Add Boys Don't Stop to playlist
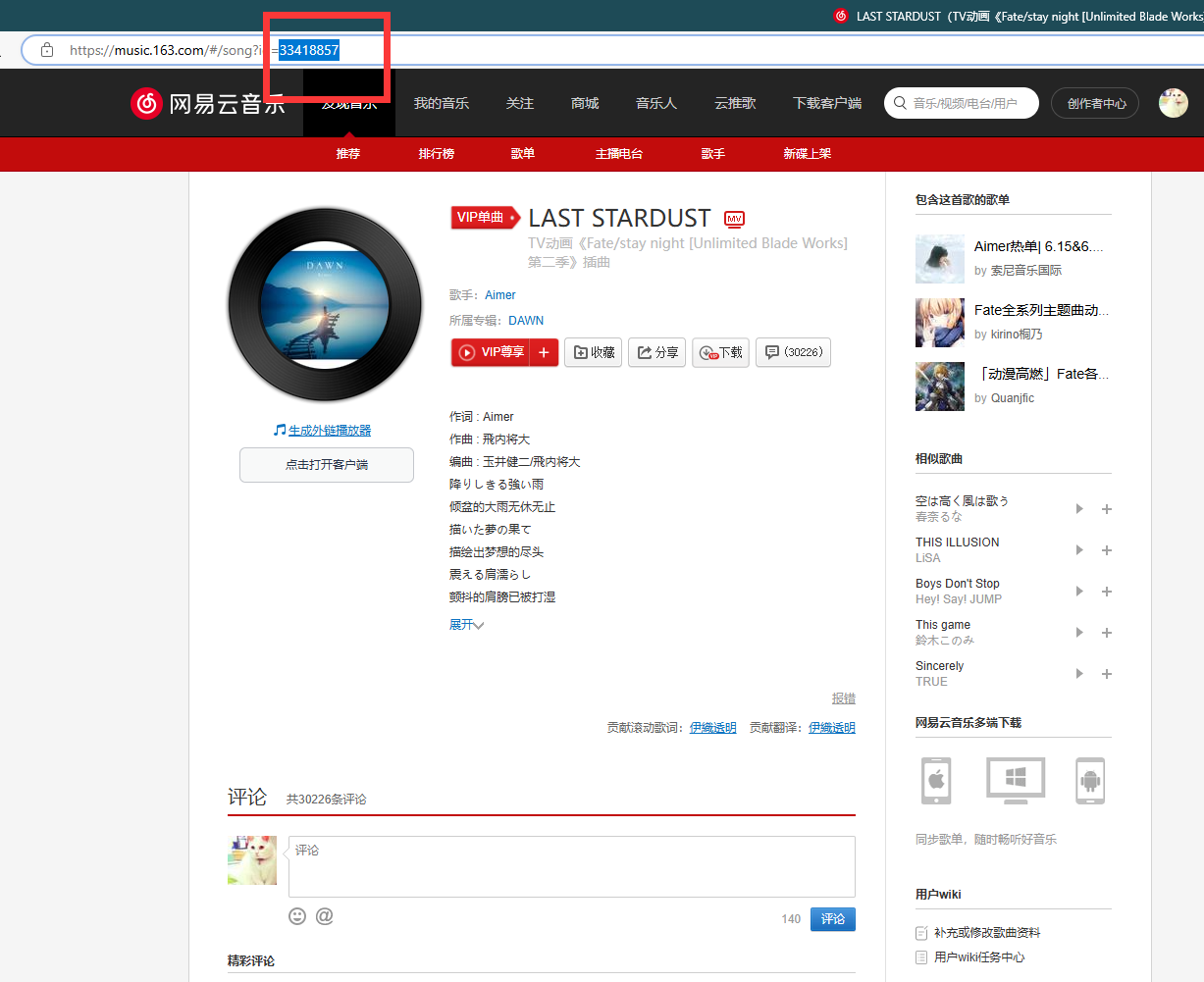 coord(1107,592)
